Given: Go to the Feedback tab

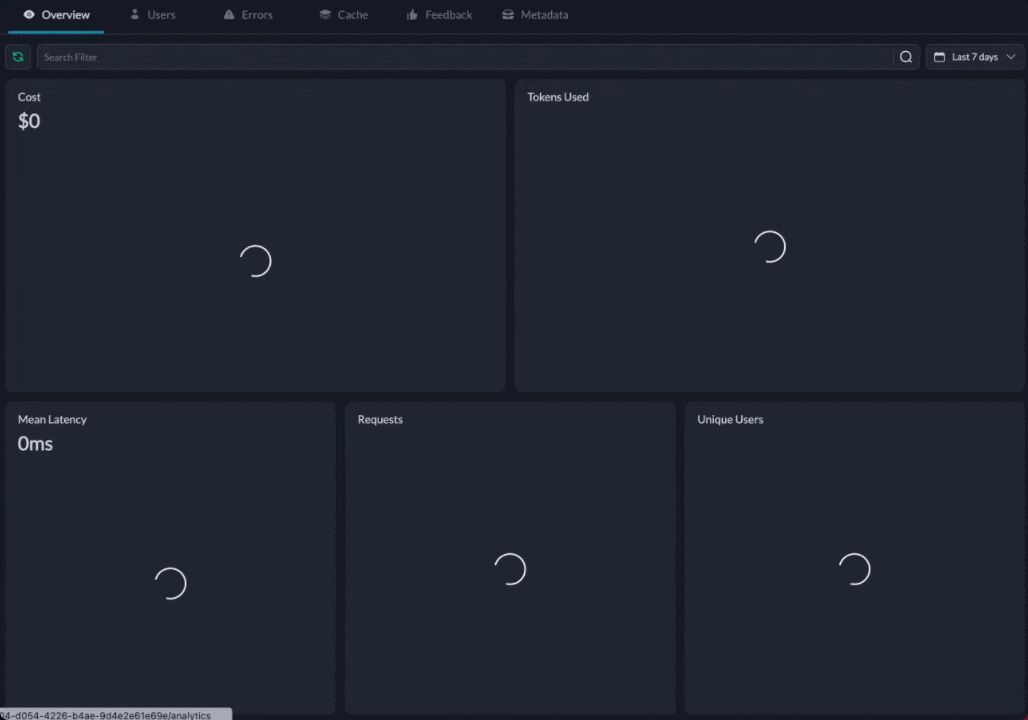Looking at the screenshot, I should pos(448,15).
